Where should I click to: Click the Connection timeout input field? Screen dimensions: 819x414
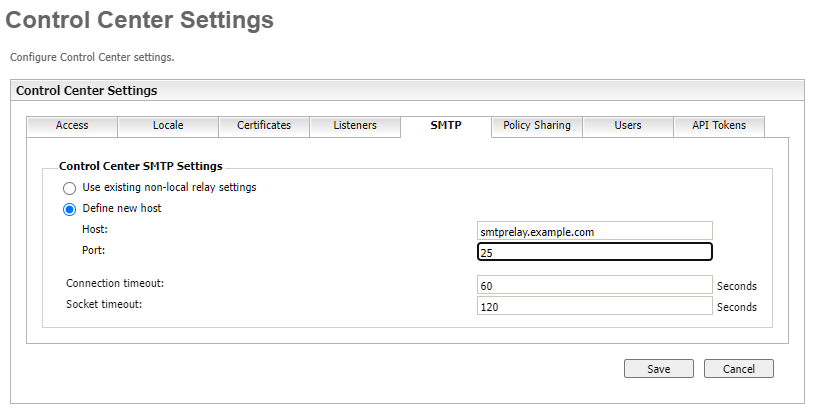pos(595,286)
